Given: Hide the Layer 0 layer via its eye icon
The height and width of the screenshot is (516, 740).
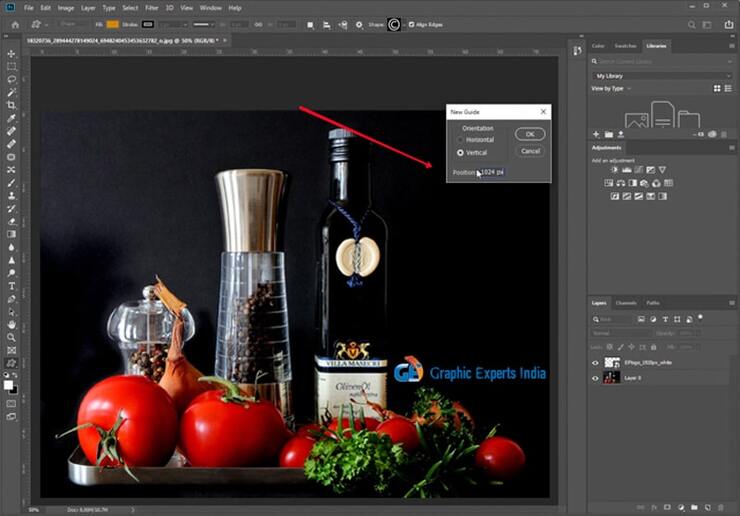Looking at the screenshot, I should point(595,378).
